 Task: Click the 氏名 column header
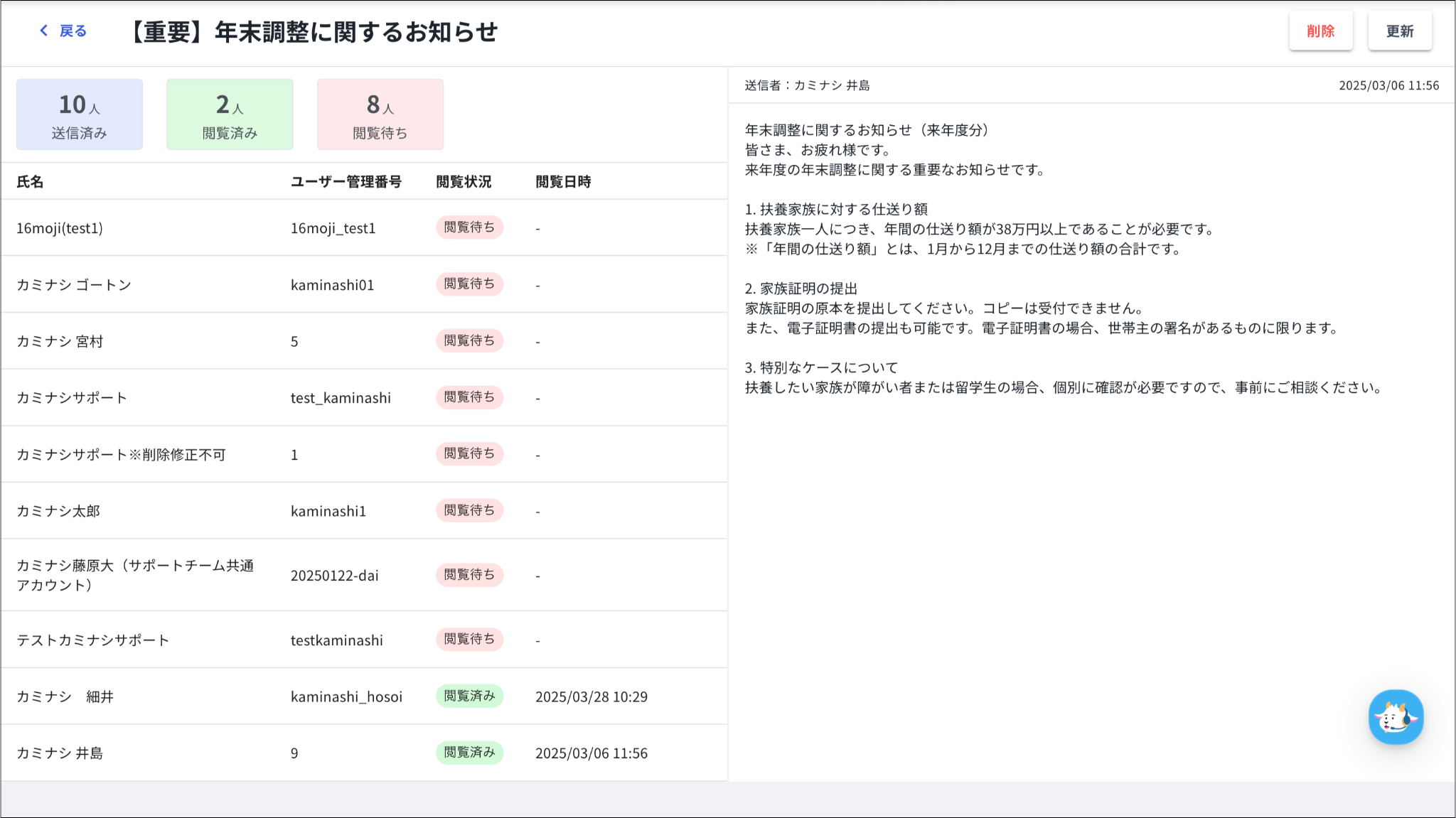30,182
